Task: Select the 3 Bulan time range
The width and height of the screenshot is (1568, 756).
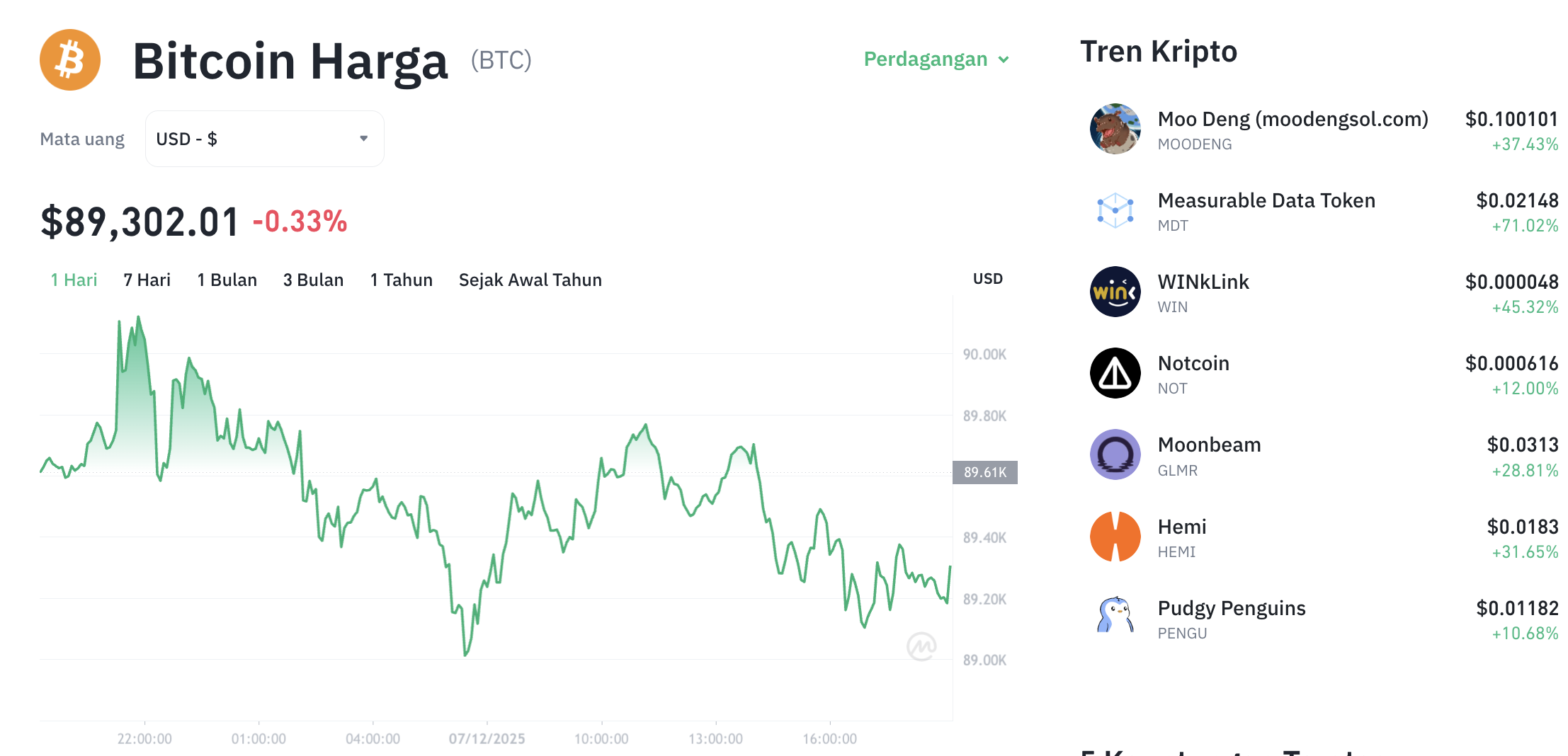Action: 313,280
